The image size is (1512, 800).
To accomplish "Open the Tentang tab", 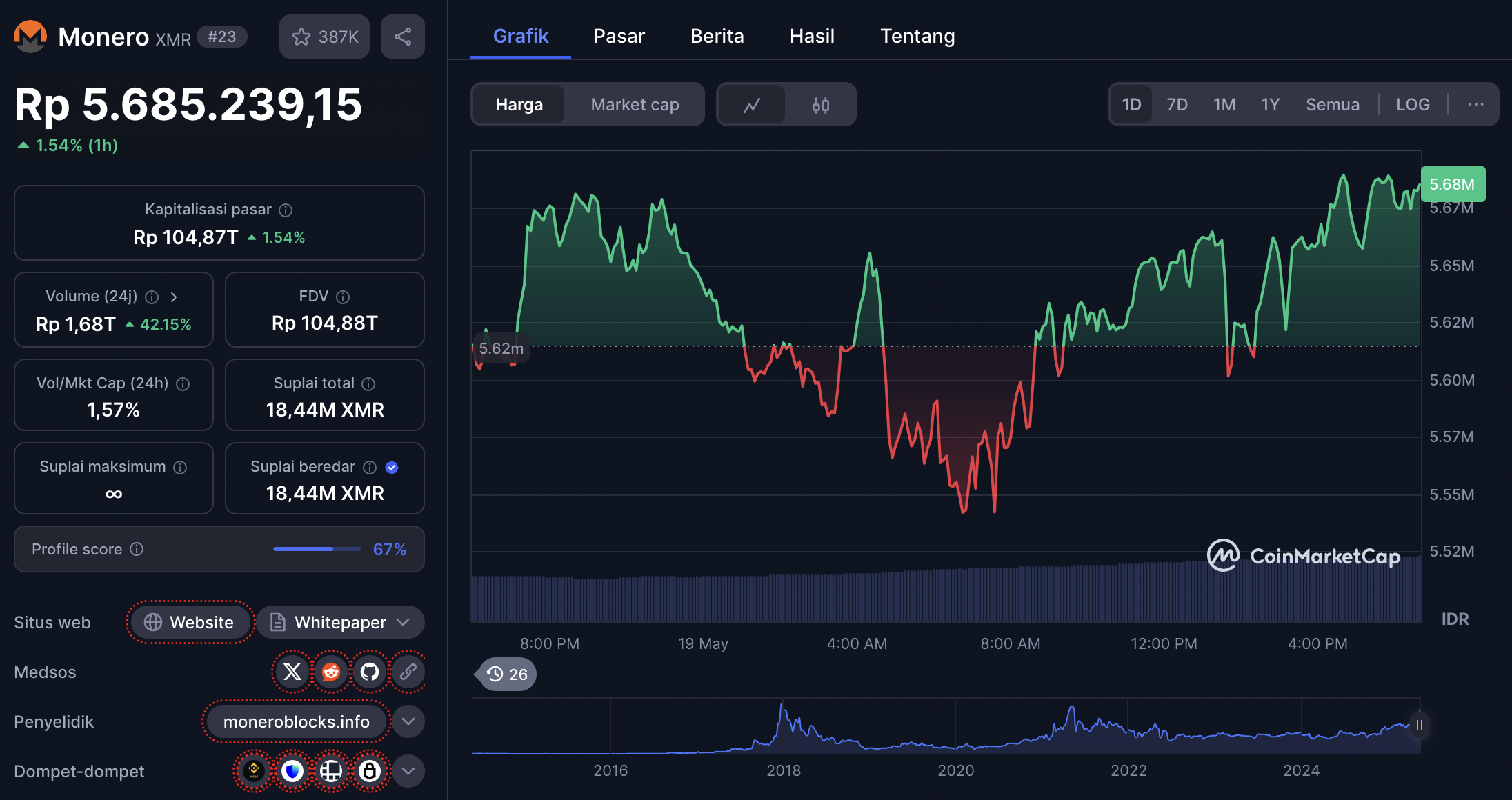I will 917,36.
